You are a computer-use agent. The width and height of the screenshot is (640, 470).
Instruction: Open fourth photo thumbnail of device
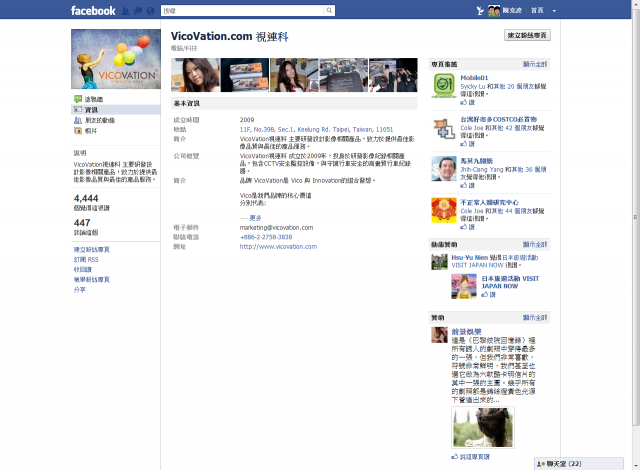click(x=344, y=75)
